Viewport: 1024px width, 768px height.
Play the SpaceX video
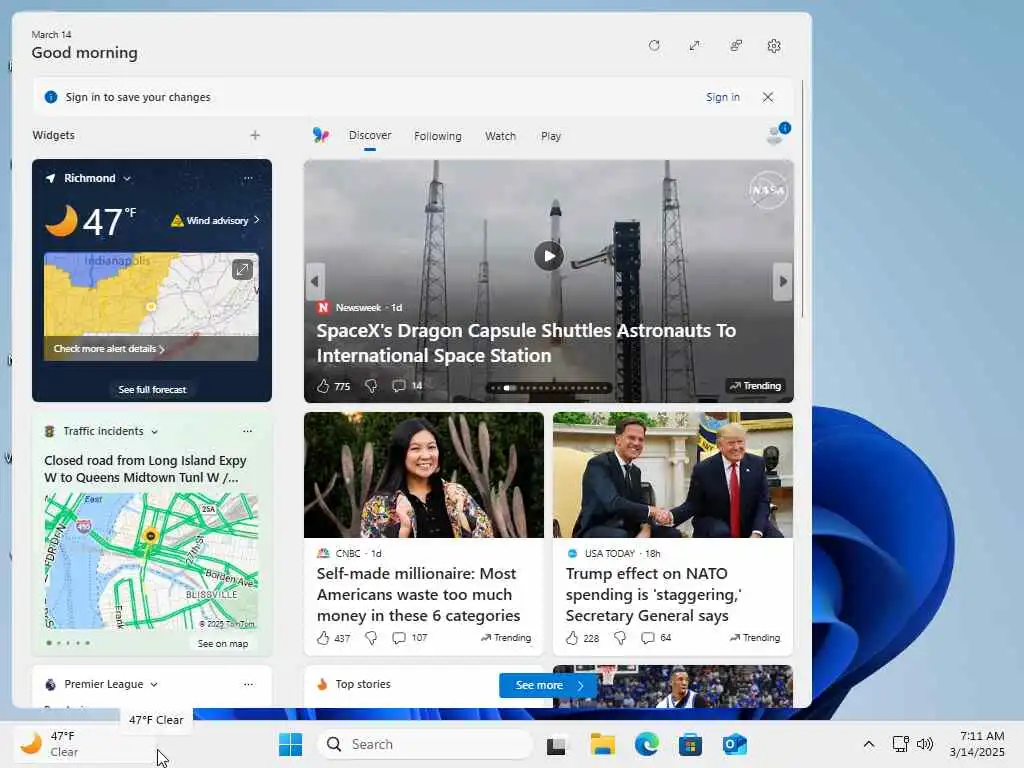[549, 256]
